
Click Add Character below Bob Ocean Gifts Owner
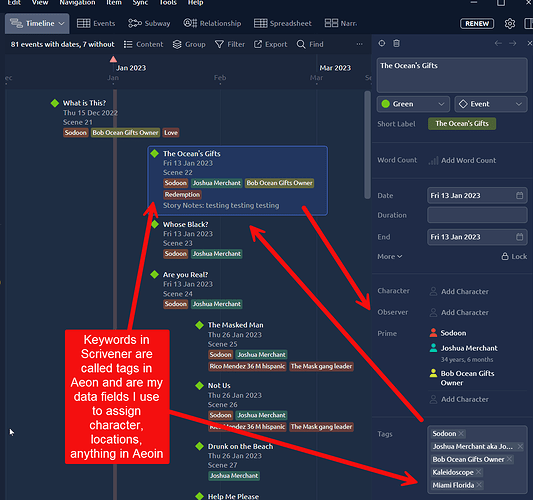point(459,399)
